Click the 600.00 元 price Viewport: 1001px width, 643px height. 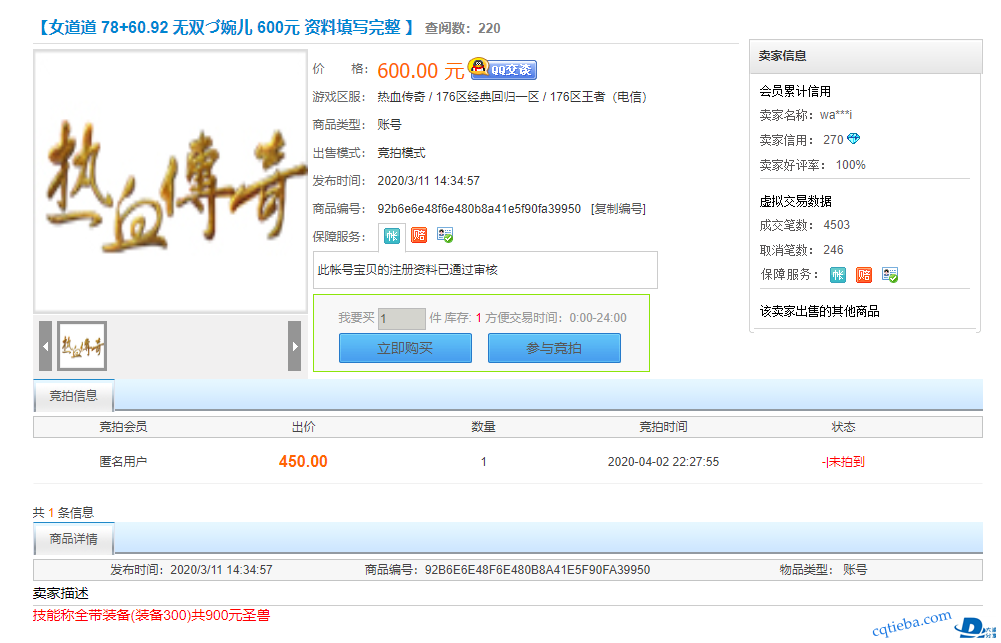(x=421, y=70)
